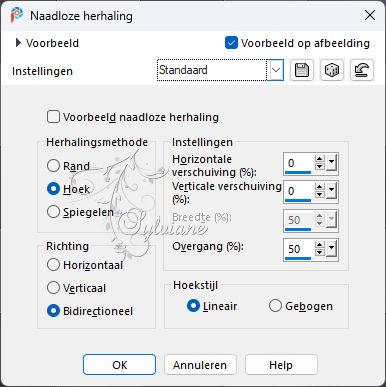
Task: Choose Horizontaal direction
Action: pos(53,265)
